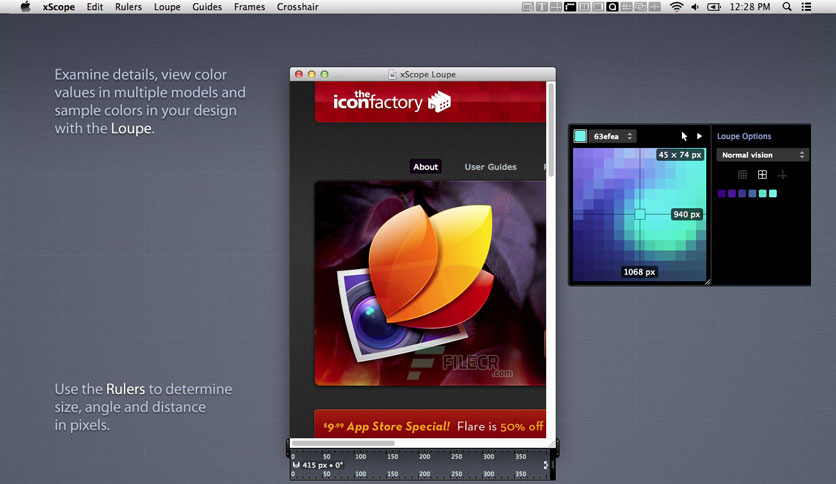Screen dimensions: 836x484
Task: Toggle the four-square grid icon in Loupe Options
Action: [762, 174]
